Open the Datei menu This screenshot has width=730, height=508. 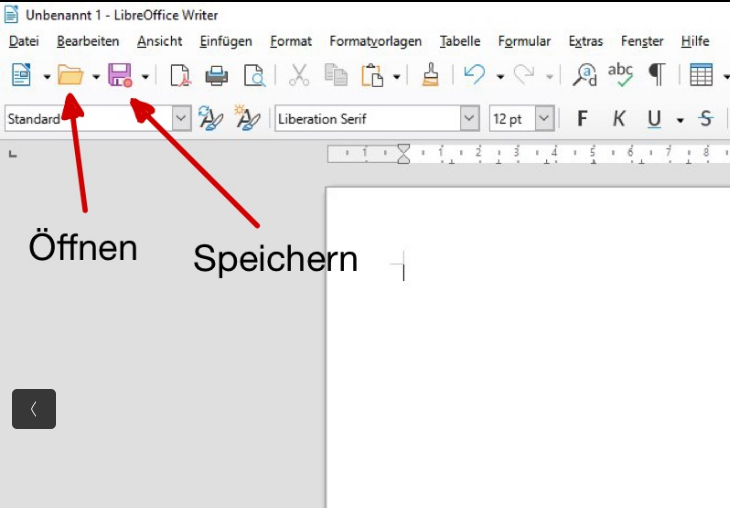tap(23, 41)
